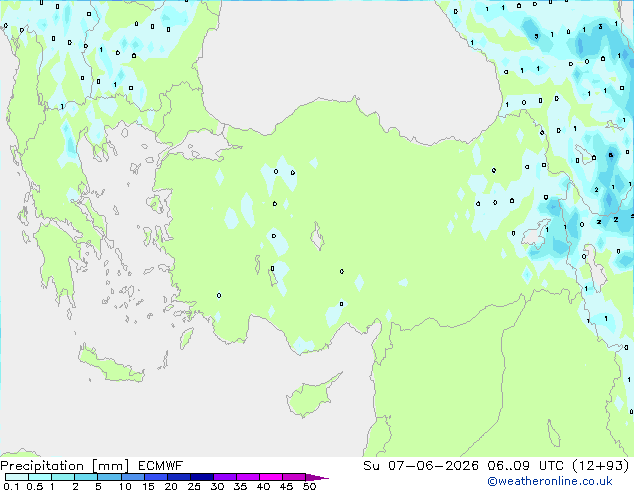Click the "06..09 UTC" time text
Image resolution: width=634 pixels, height=490 pixels.
[x=525, y=466]
